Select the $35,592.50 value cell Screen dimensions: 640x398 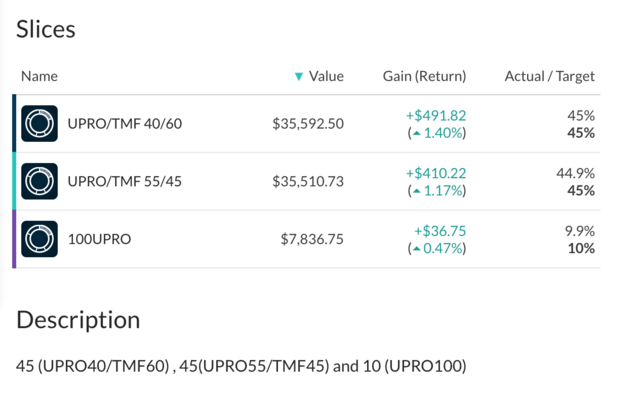point(308,123)
